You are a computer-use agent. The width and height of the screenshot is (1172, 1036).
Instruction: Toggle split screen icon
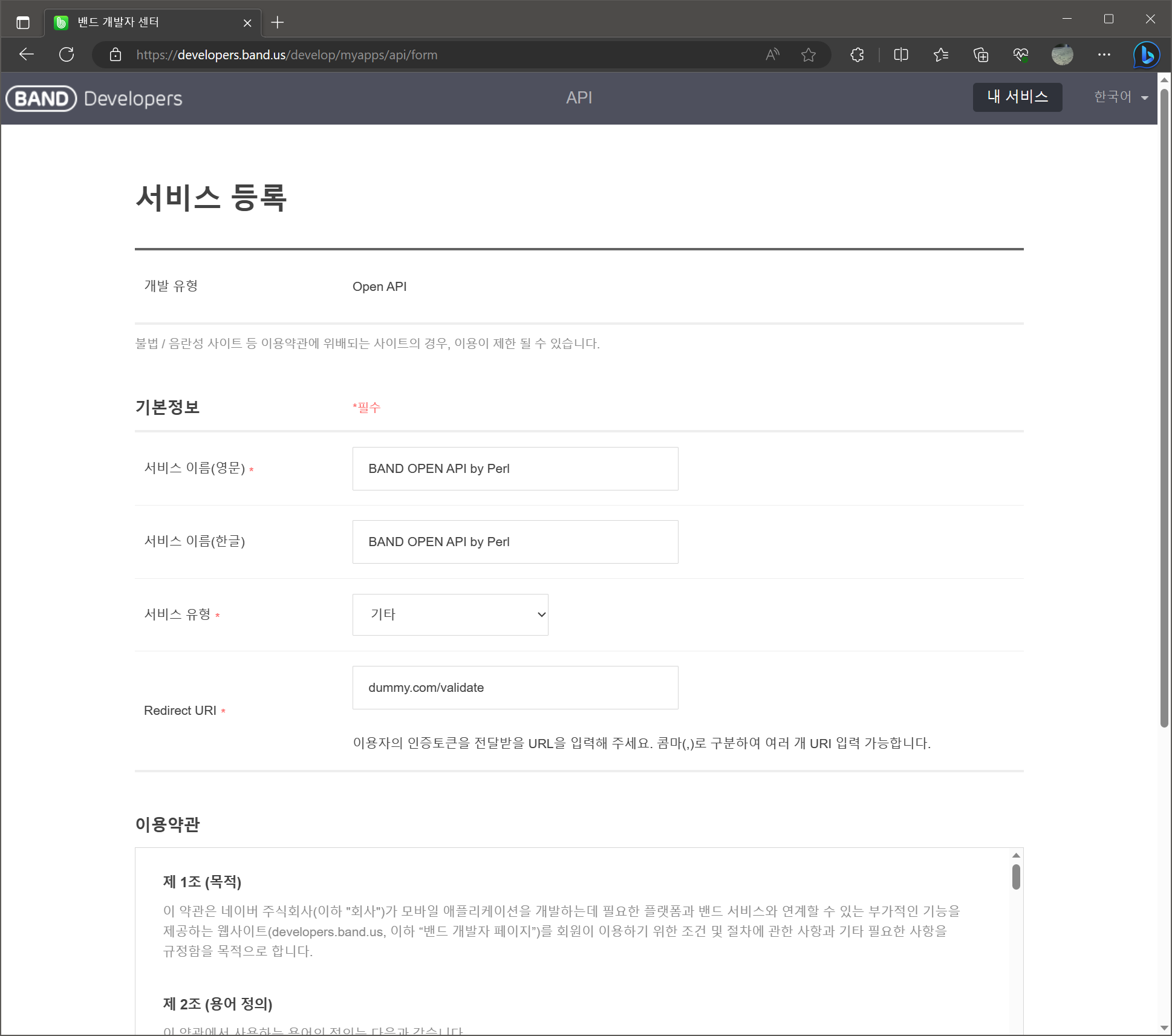tap(901, 55)
